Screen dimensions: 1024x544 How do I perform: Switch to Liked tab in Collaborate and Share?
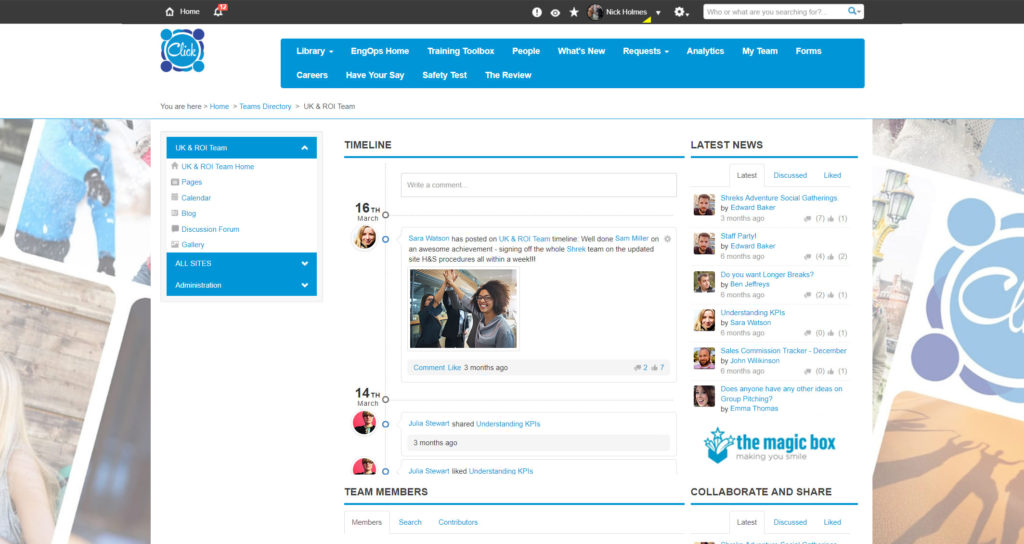tap(832, 522)
